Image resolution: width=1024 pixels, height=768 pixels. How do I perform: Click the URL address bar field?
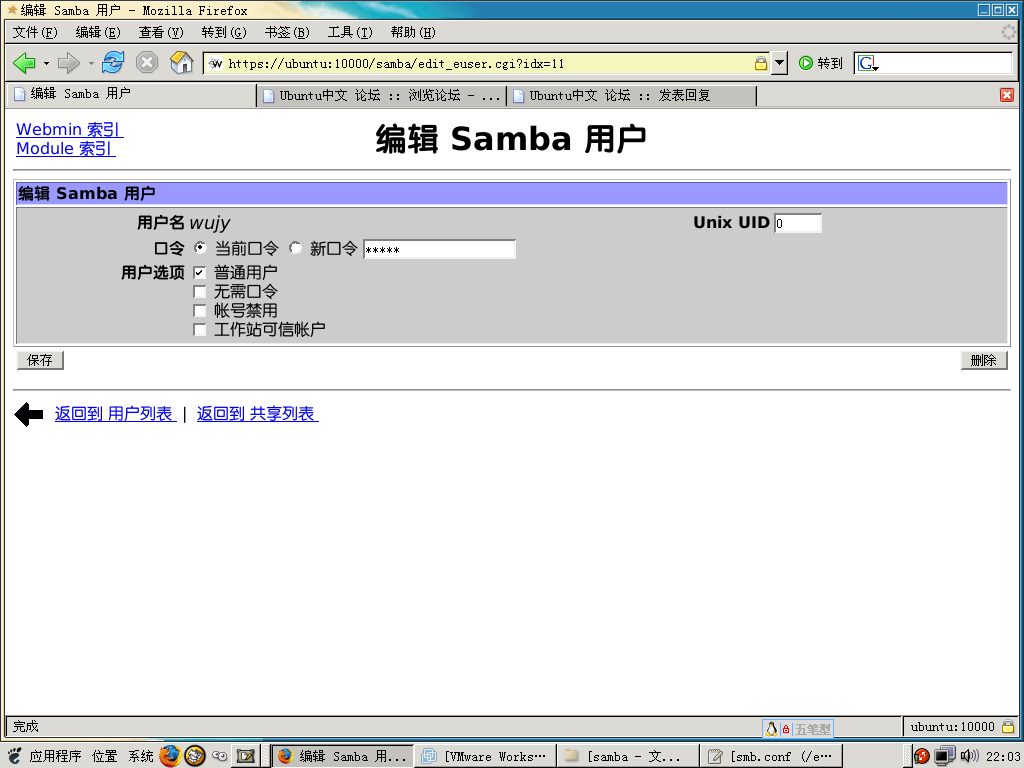pyautogui.click(x=487, y=63)
